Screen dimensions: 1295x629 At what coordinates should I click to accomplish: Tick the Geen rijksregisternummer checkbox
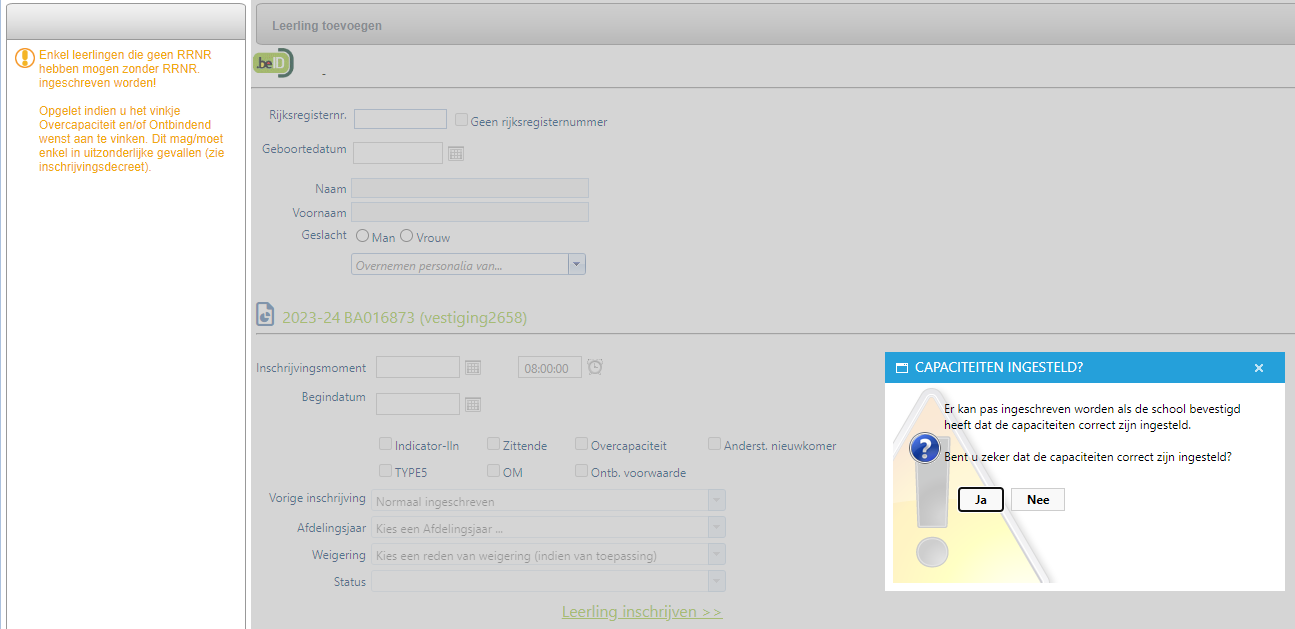(x=461, y=121)
